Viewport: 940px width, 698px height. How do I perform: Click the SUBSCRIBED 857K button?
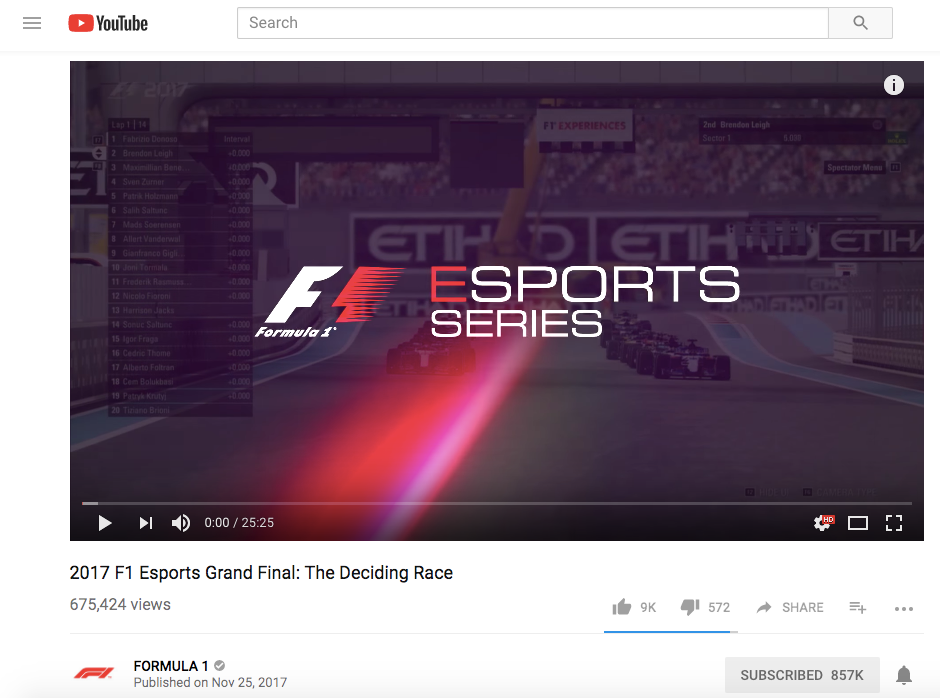coord(802,675)
